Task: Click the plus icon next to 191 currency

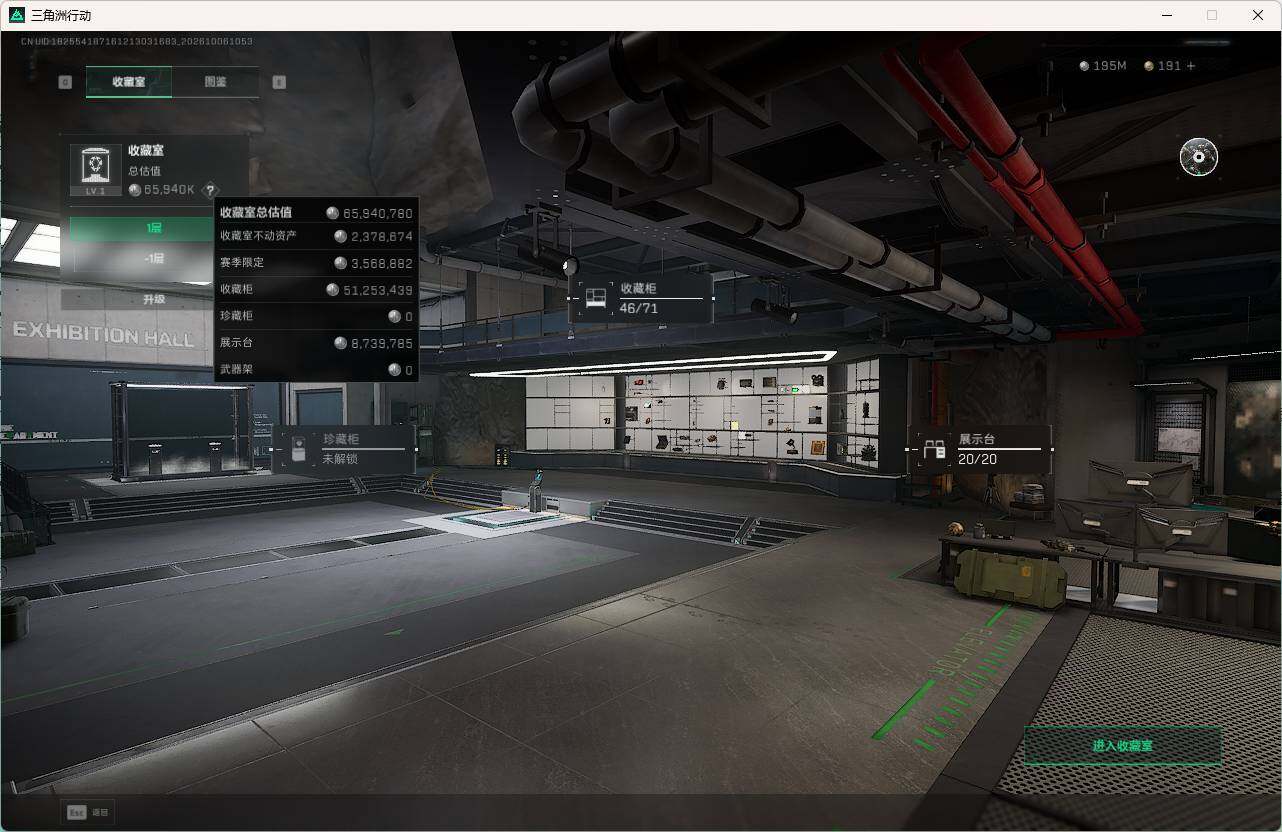Action: [x=1190, y=66]
